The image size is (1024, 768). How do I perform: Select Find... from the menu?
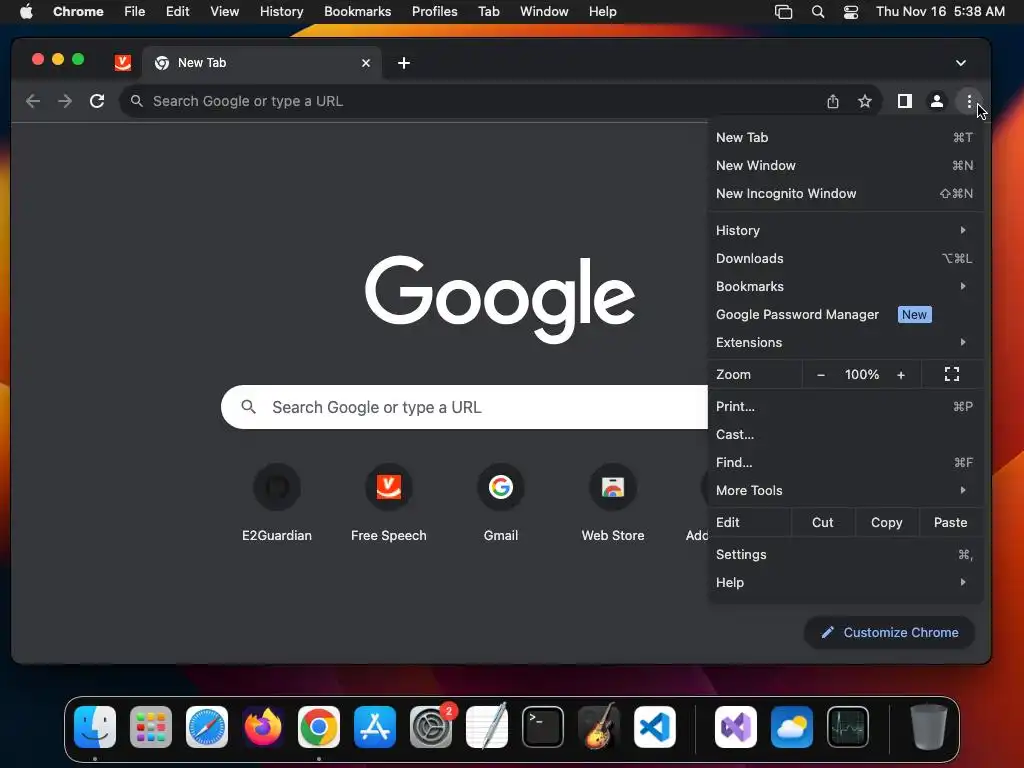coord(845,462)
